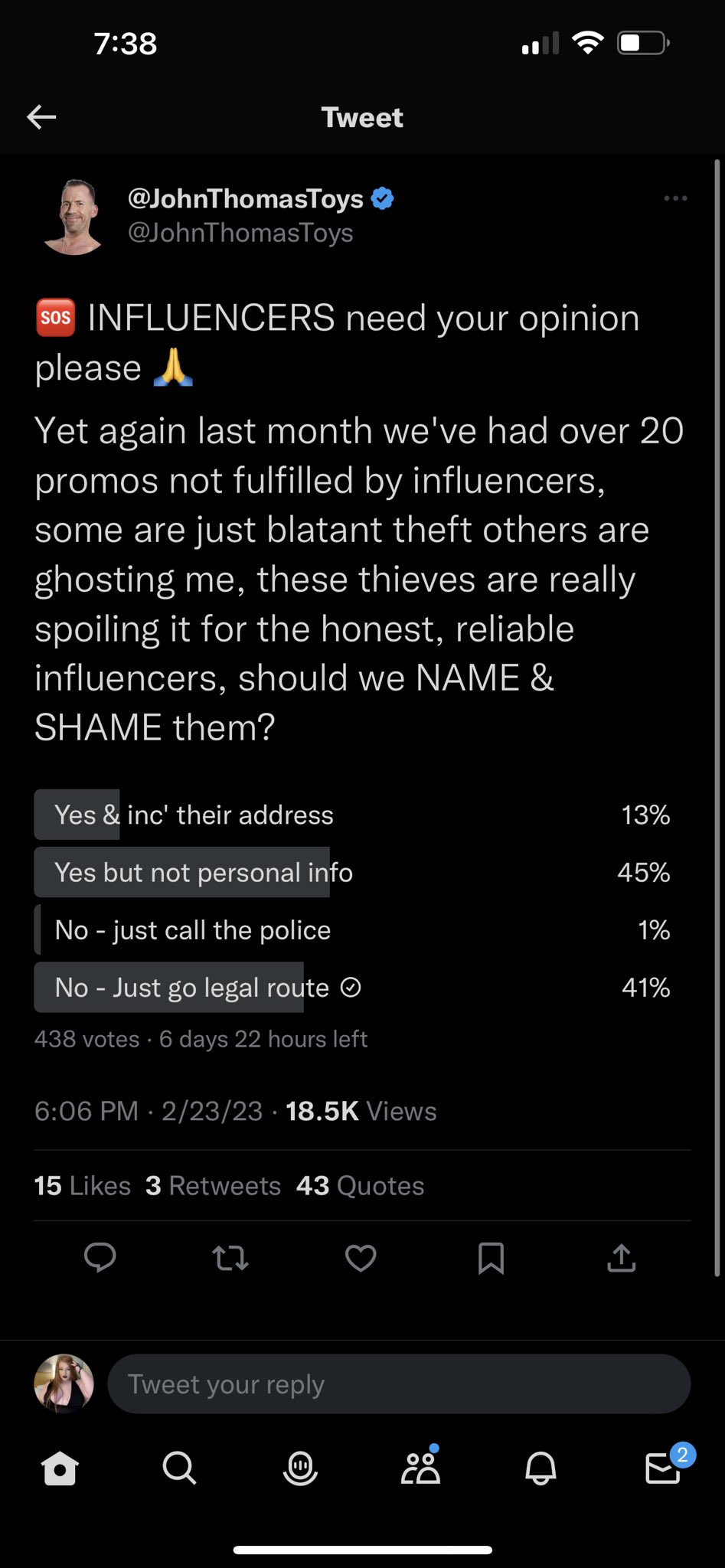Tap the reply speech bubble icon
Viewport: 725px width, 1568px height.
pyautogui.click(x=100, y=1257)
